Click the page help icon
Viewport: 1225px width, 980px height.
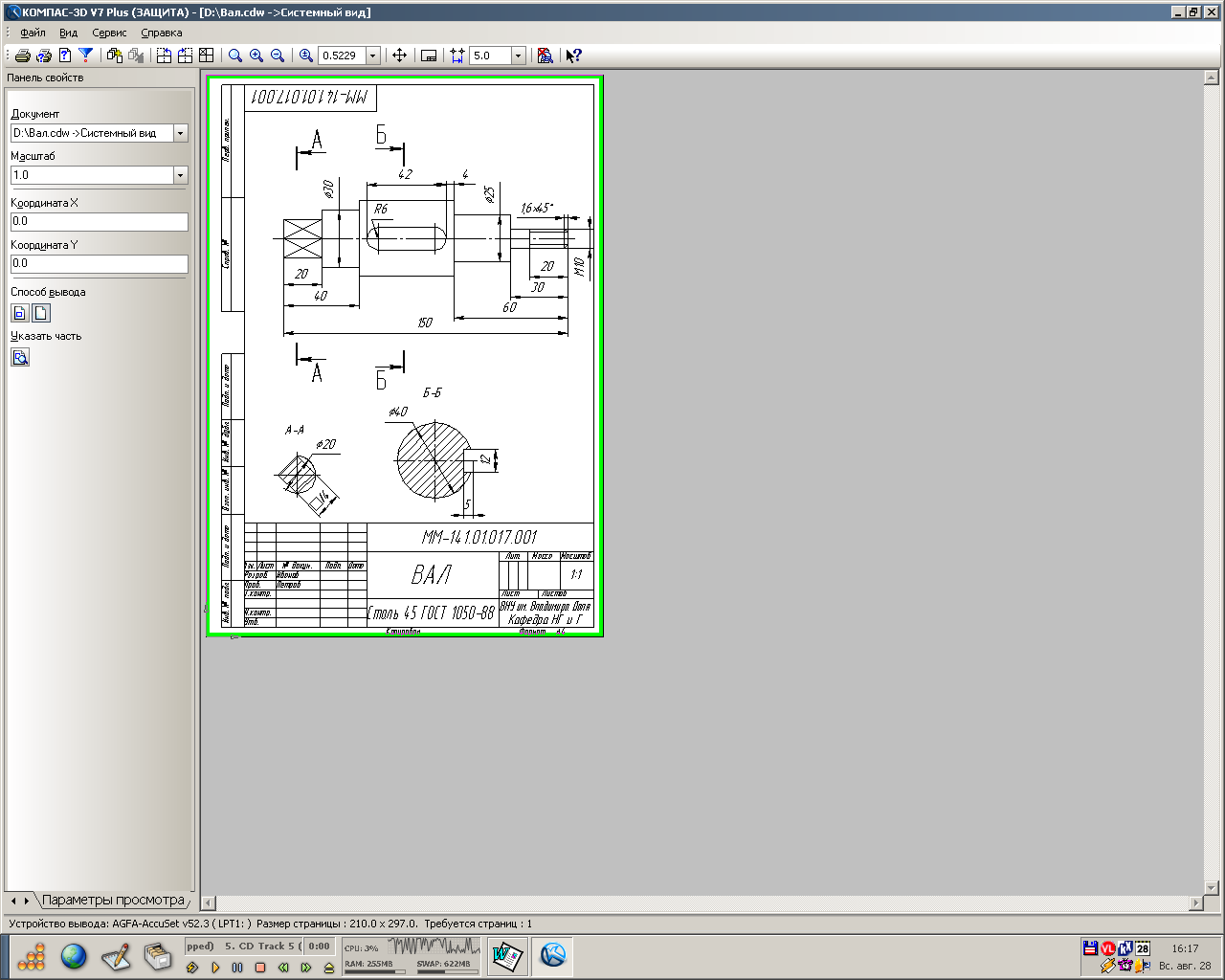(x=65, y=56)
